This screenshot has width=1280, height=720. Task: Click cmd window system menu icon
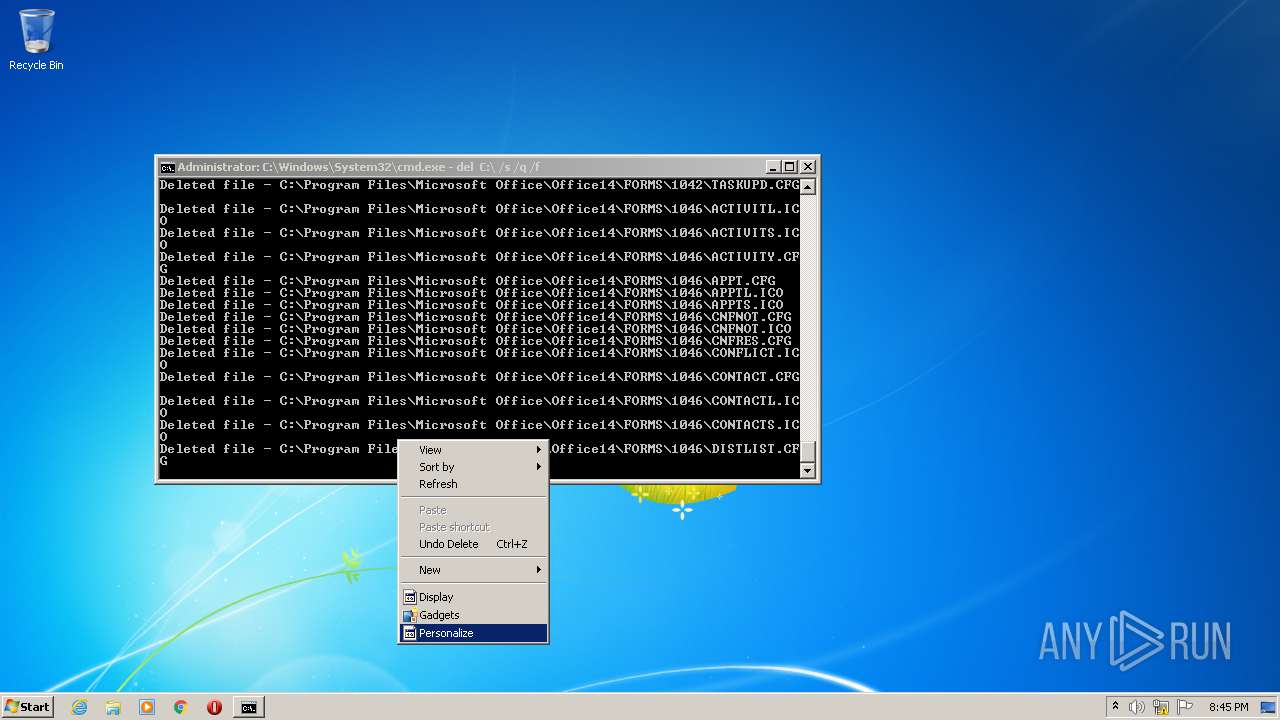point(167,167)
